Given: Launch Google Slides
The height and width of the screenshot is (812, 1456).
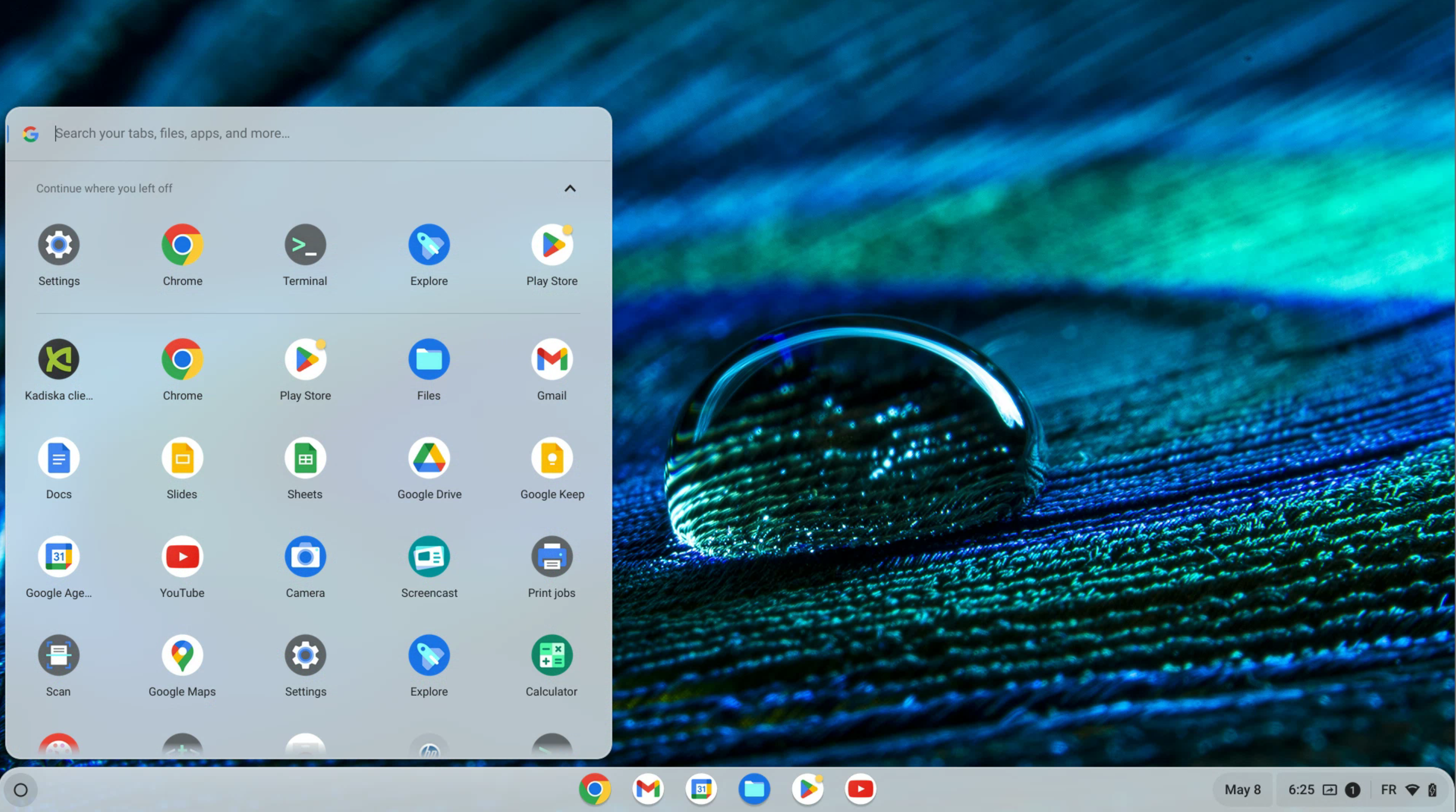Looking at the screenshot, I should (x=182, y=458).
